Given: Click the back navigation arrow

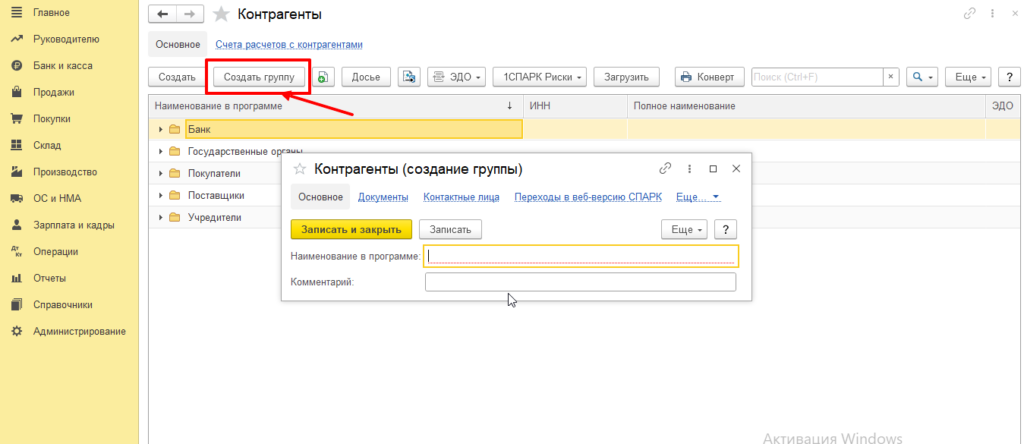Looking at the screenshot, I should click(x=163, y=14).
